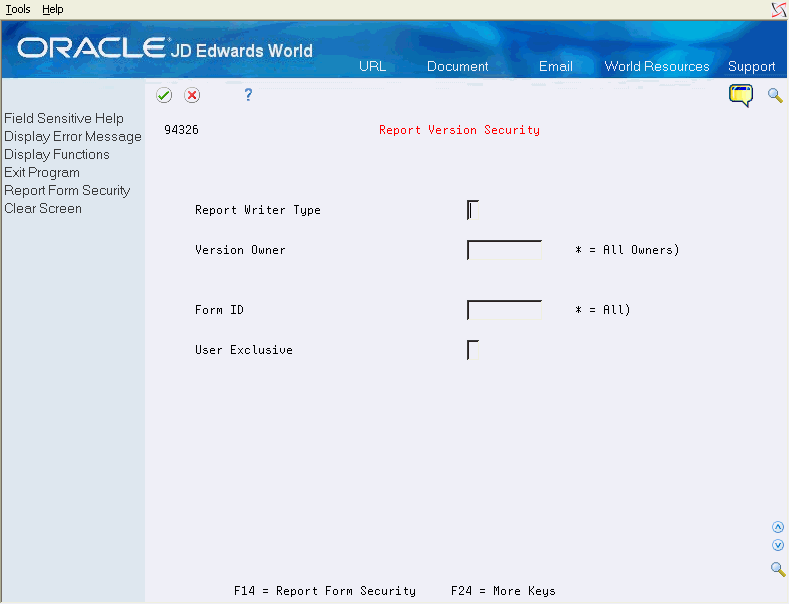This screenshot has height=604, width=789.
Task: Choose Exit Program in sidebar
Action: [x=42, y=173]
